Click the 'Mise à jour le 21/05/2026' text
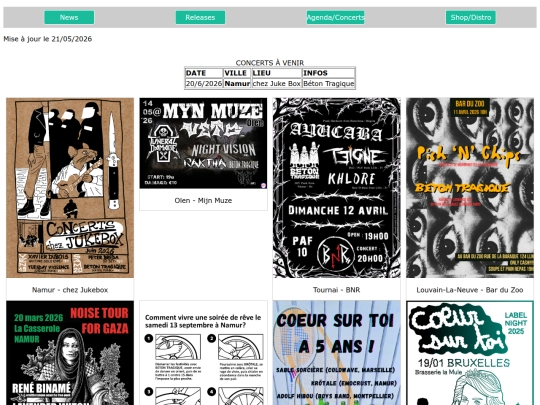540x405 pixels. [x=48, y=39]
